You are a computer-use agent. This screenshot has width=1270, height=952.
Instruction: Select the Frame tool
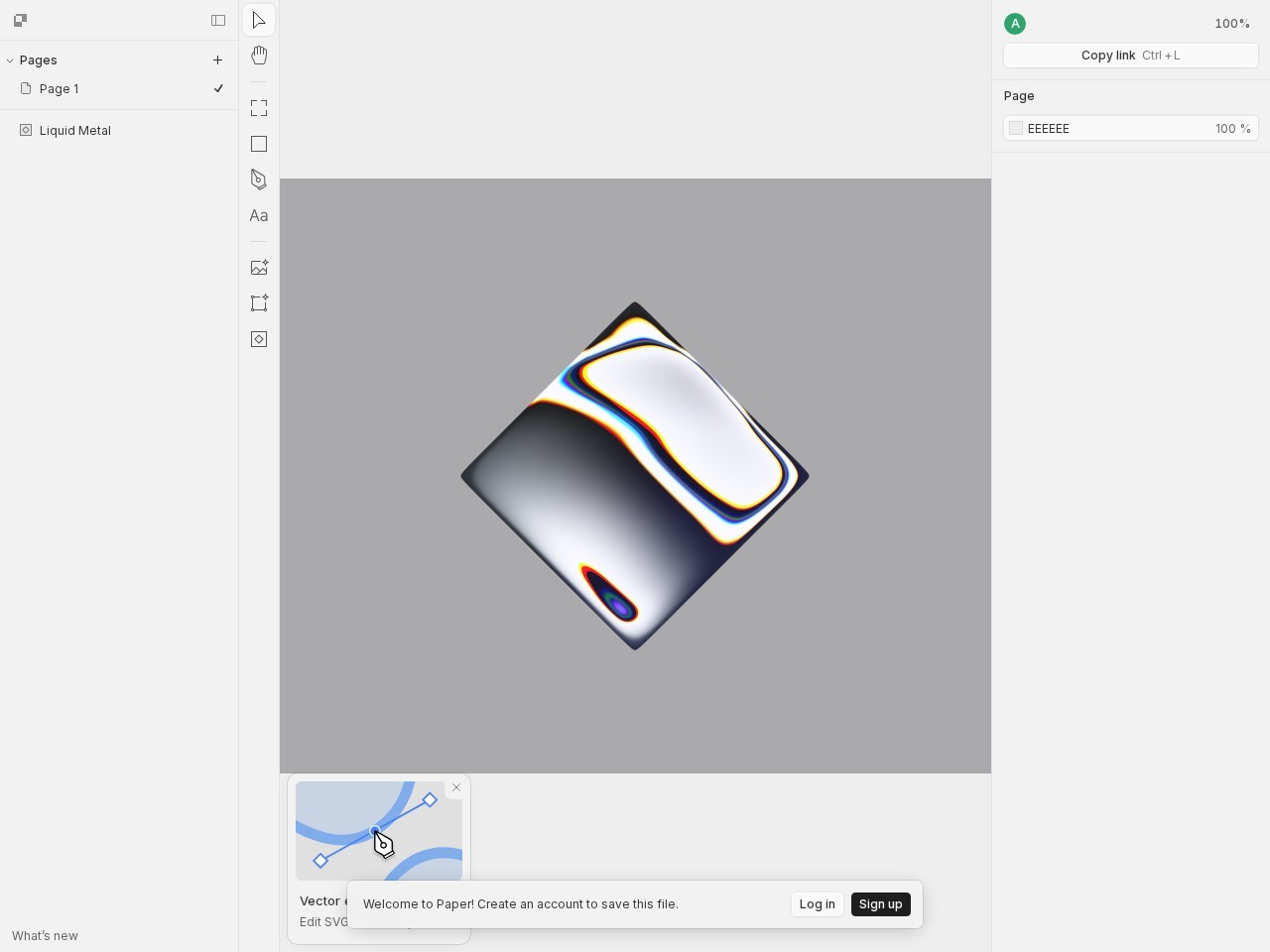tap(259, 108)
